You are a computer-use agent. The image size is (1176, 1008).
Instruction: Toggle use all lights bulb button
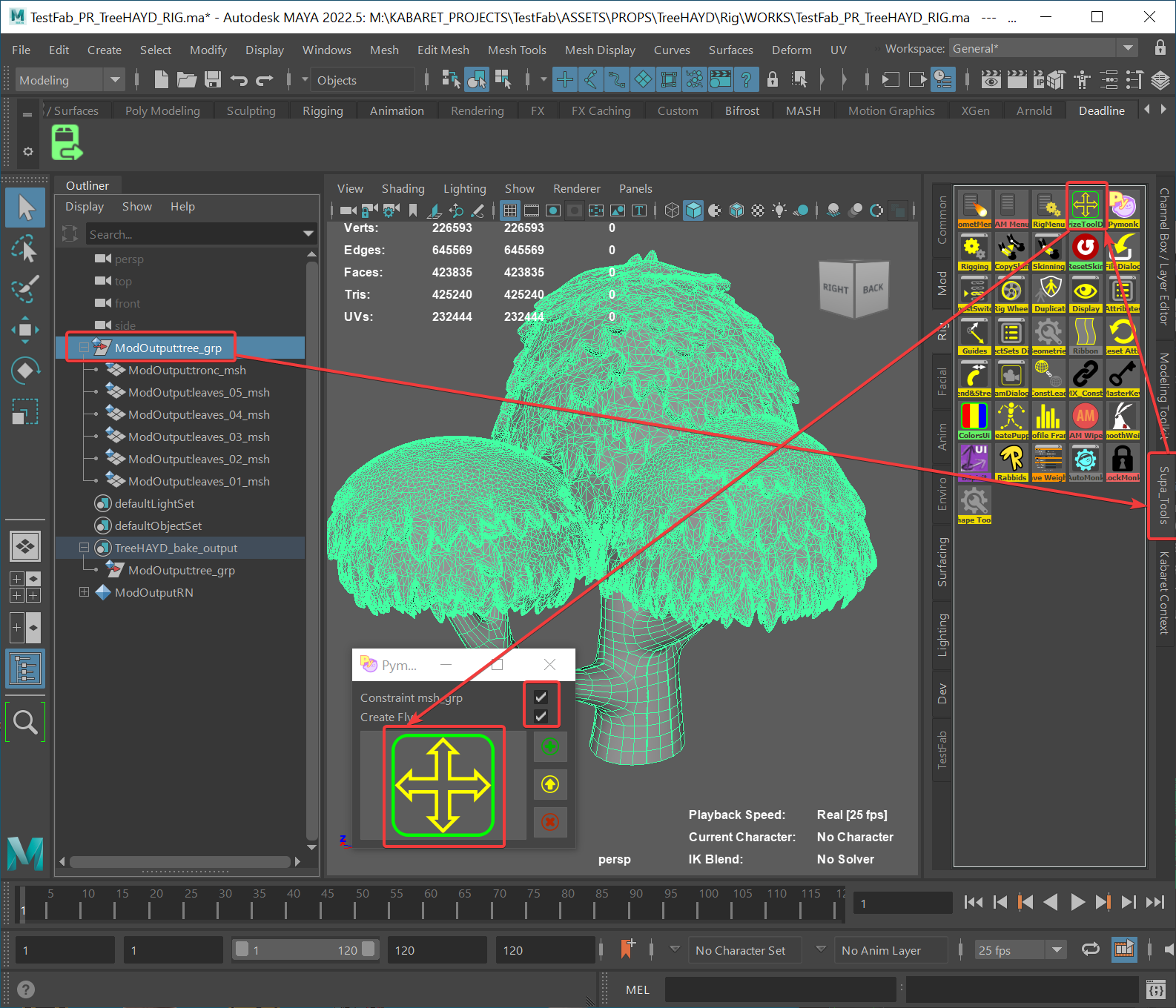pyautogui.click(x=779, y=210)
